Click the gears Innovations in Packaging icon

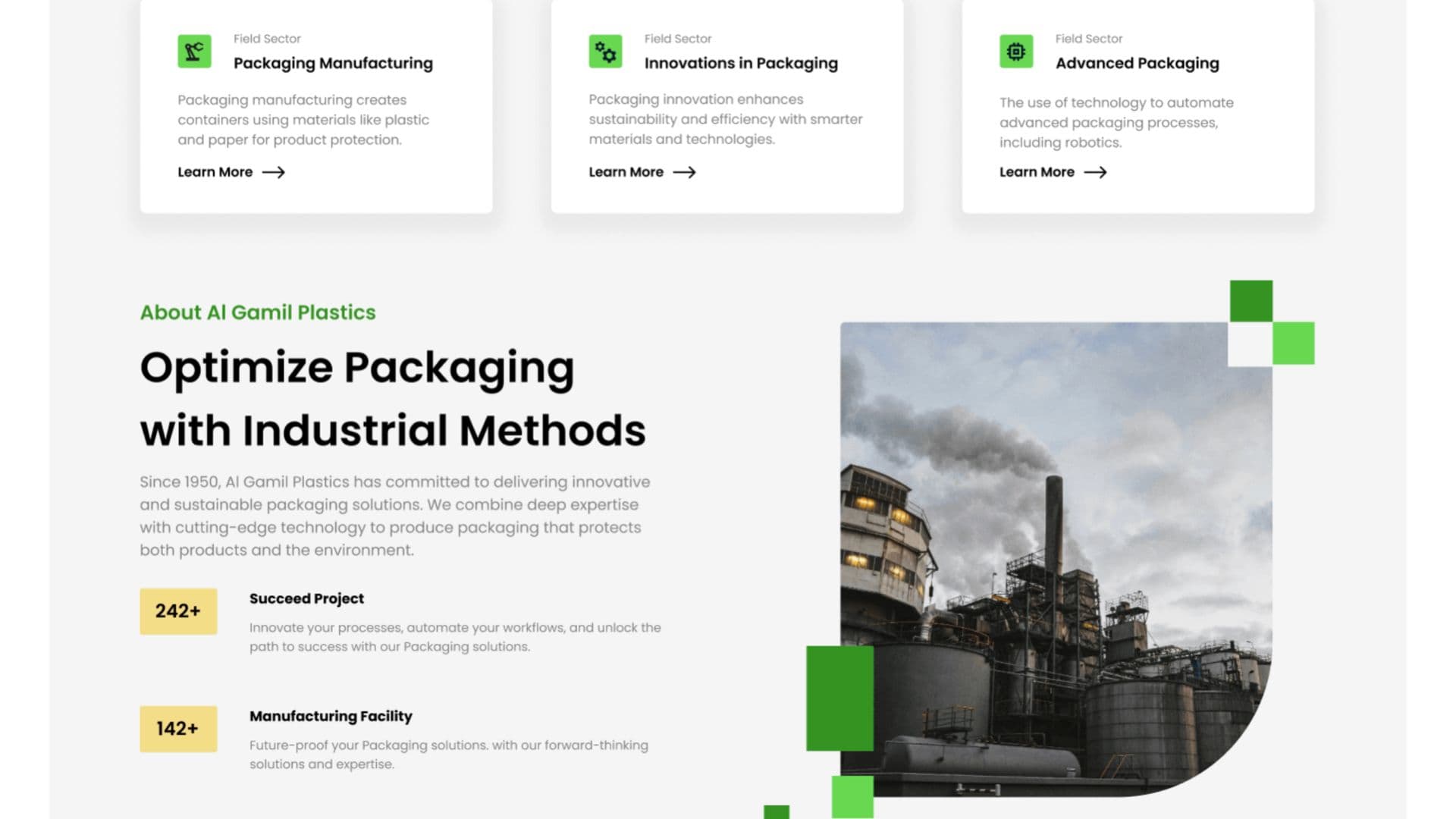click(x=605, y=52)
